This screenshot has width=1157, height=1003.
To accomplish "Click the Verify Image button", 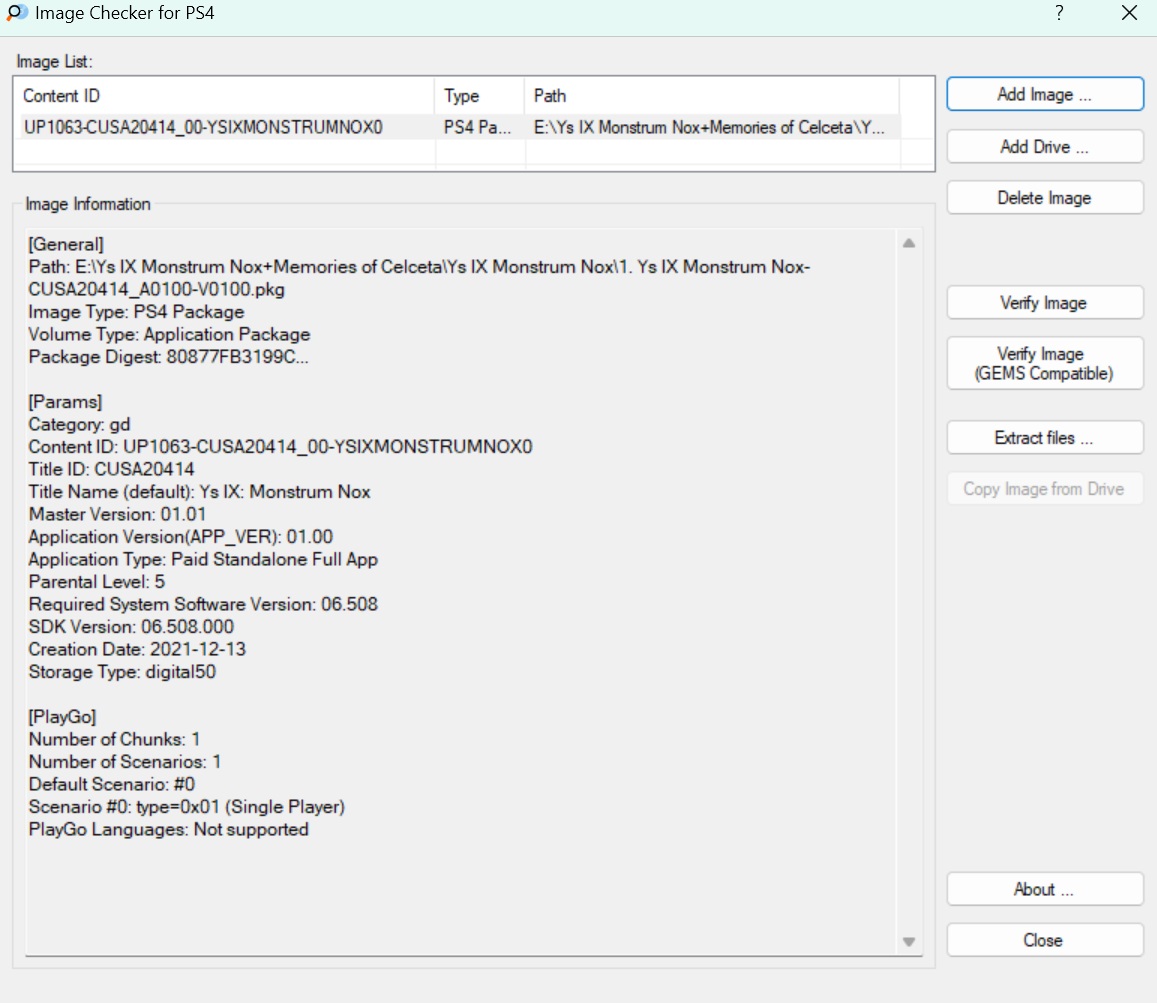I will (x=1044, y=303).
